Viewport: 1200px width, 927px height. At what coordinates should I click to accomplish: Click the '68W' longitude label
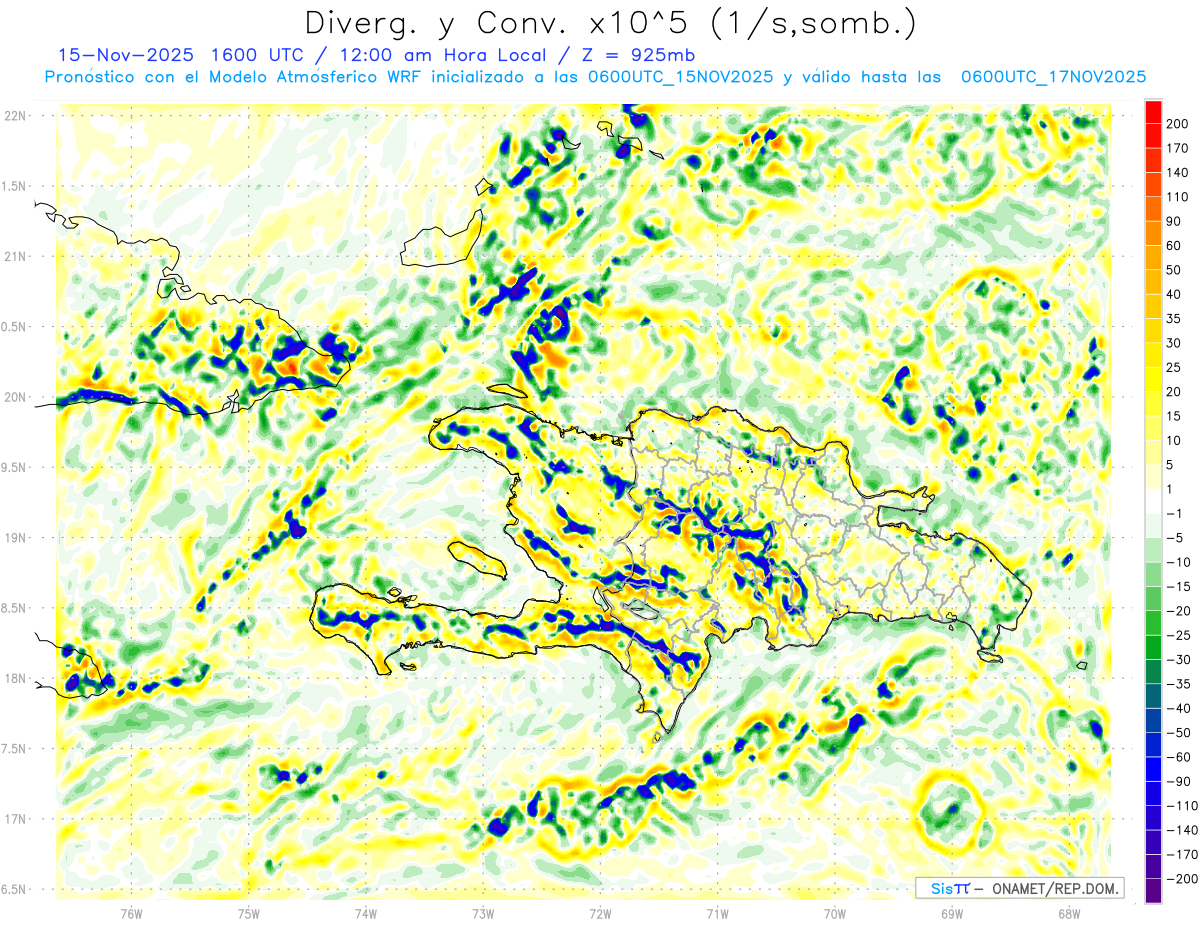[x=1069, y=913]
